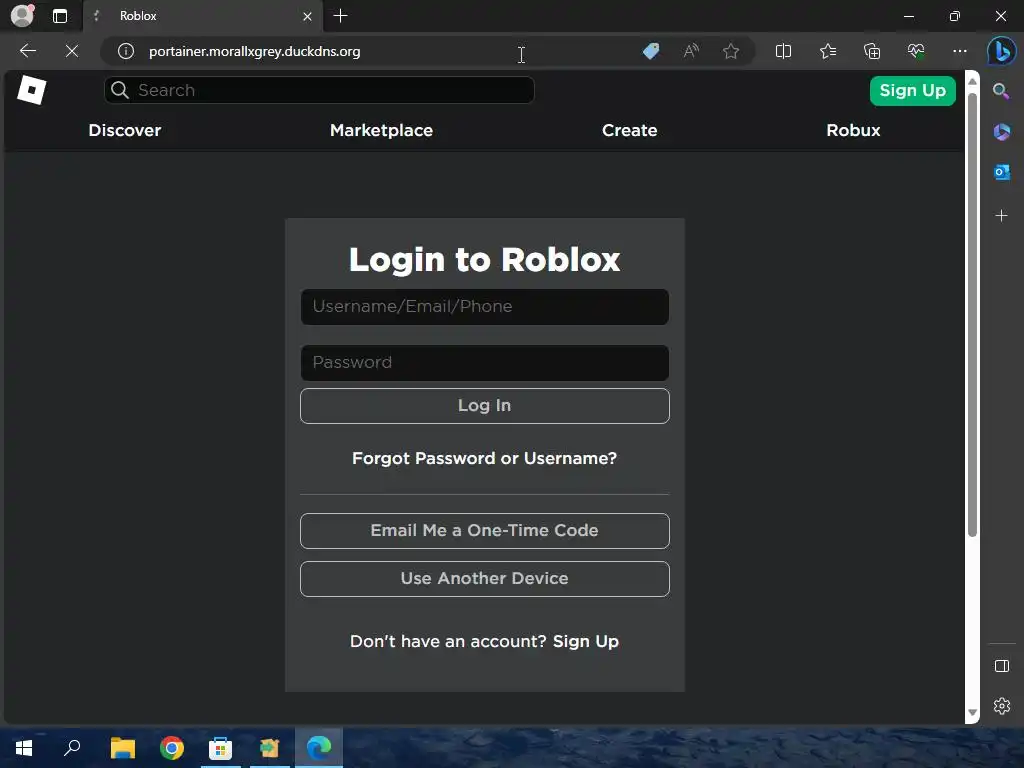
Task: Open the shopping price tag icon
Action: pos(651,51)
